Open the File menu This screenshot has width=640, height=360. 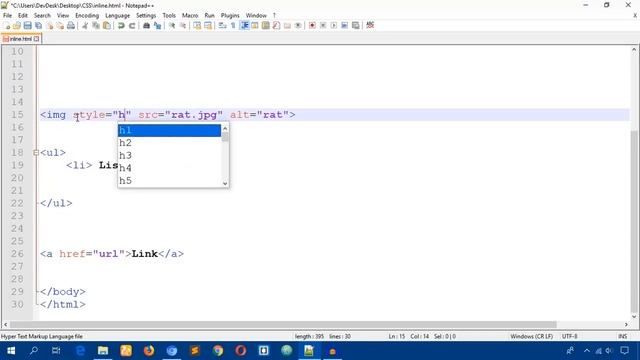click(x=7, y=16)
